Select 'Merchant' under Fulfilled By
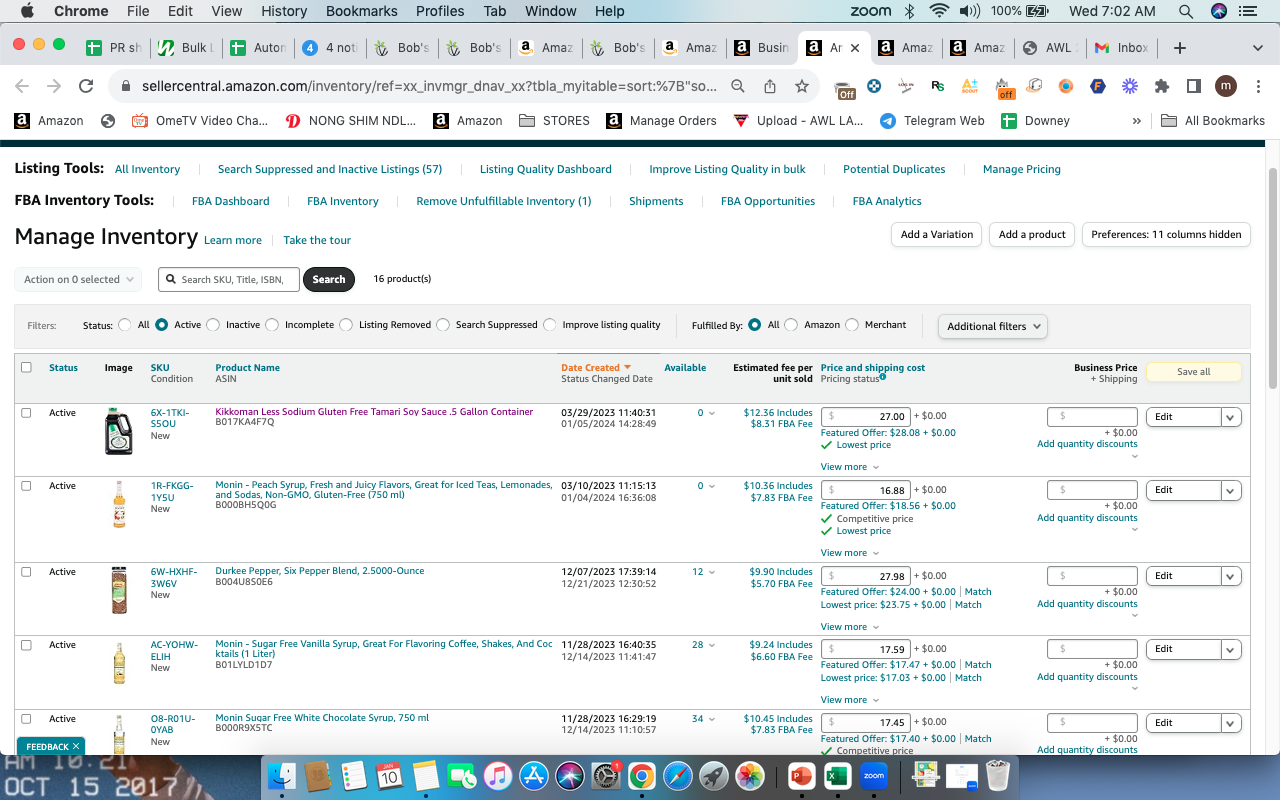The width and height of the screenshot is (1280, 800). (x=852, y=325)
